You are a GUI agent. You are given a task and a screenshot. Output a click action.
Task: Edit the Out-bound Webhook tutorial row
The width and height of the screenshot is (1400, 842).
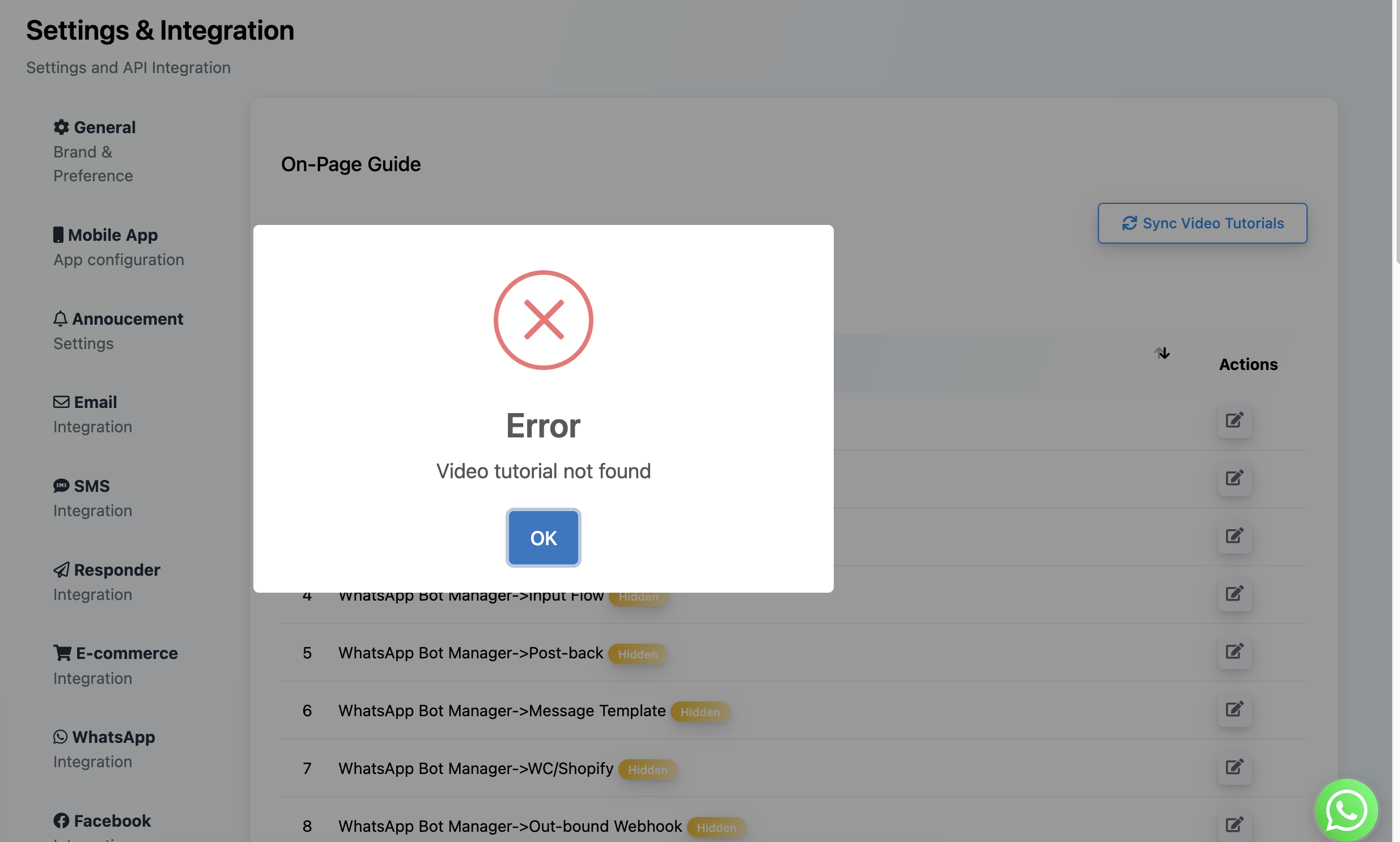[1234, 825]
